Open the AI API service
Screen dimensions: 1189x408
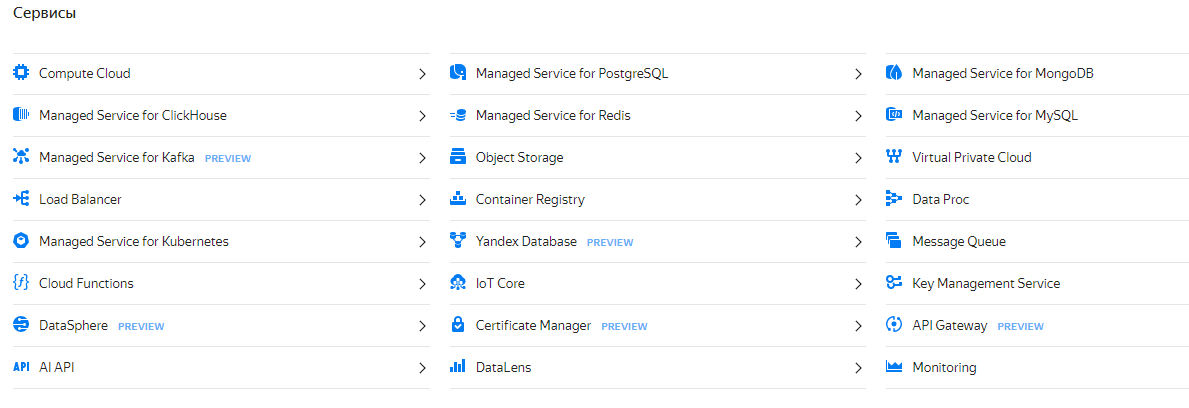[57, 368]
